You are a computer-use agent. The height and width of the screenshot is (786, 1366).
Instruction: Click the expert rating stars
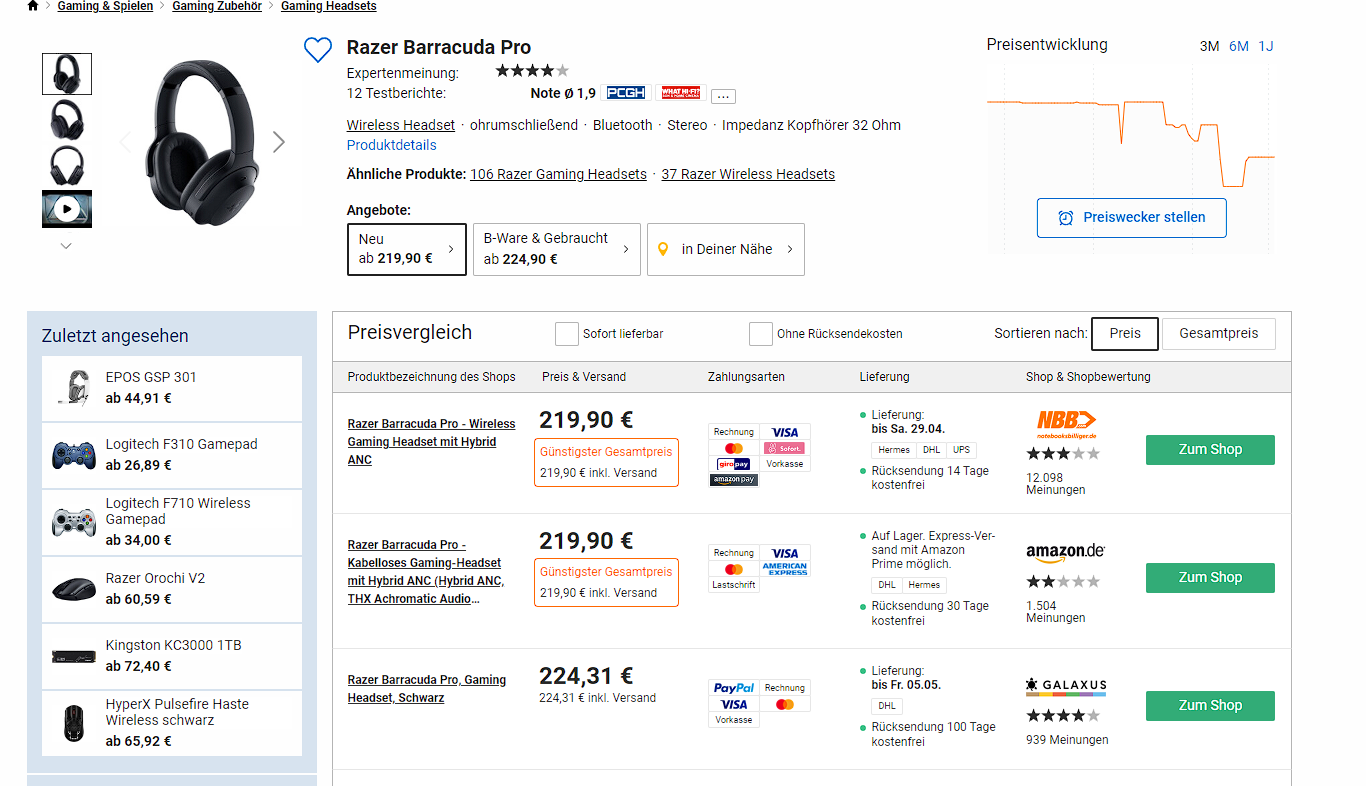(532, 71)
